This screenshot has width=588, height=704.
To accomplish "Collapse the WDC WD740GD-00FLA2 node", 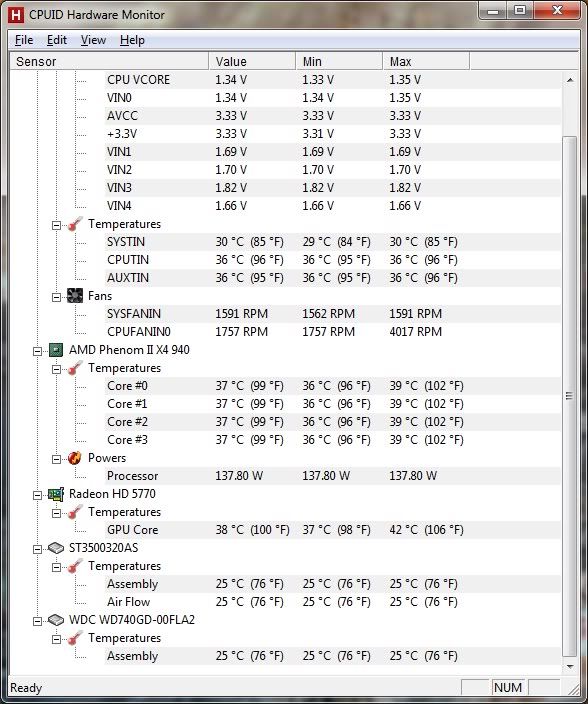I will tap(38, 621).
